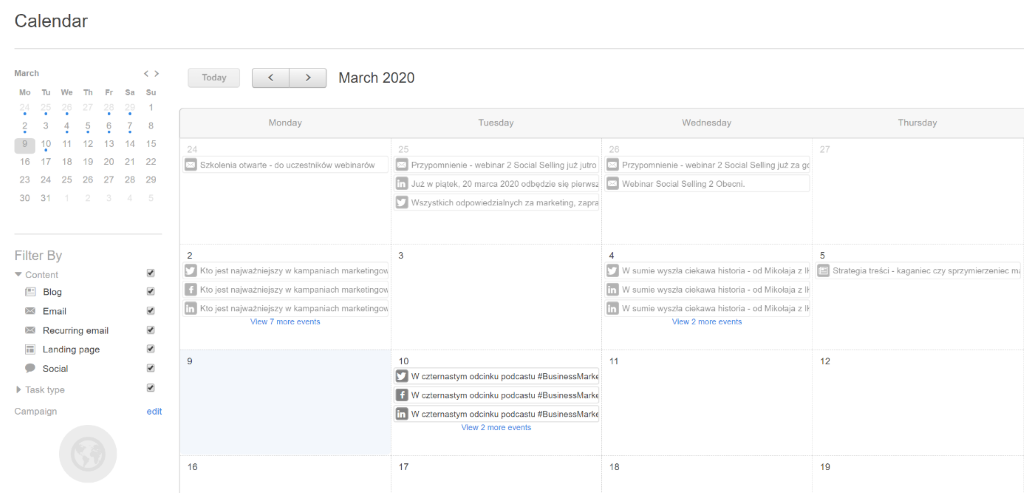Go to next month in the mini calendar

(156, 73)
